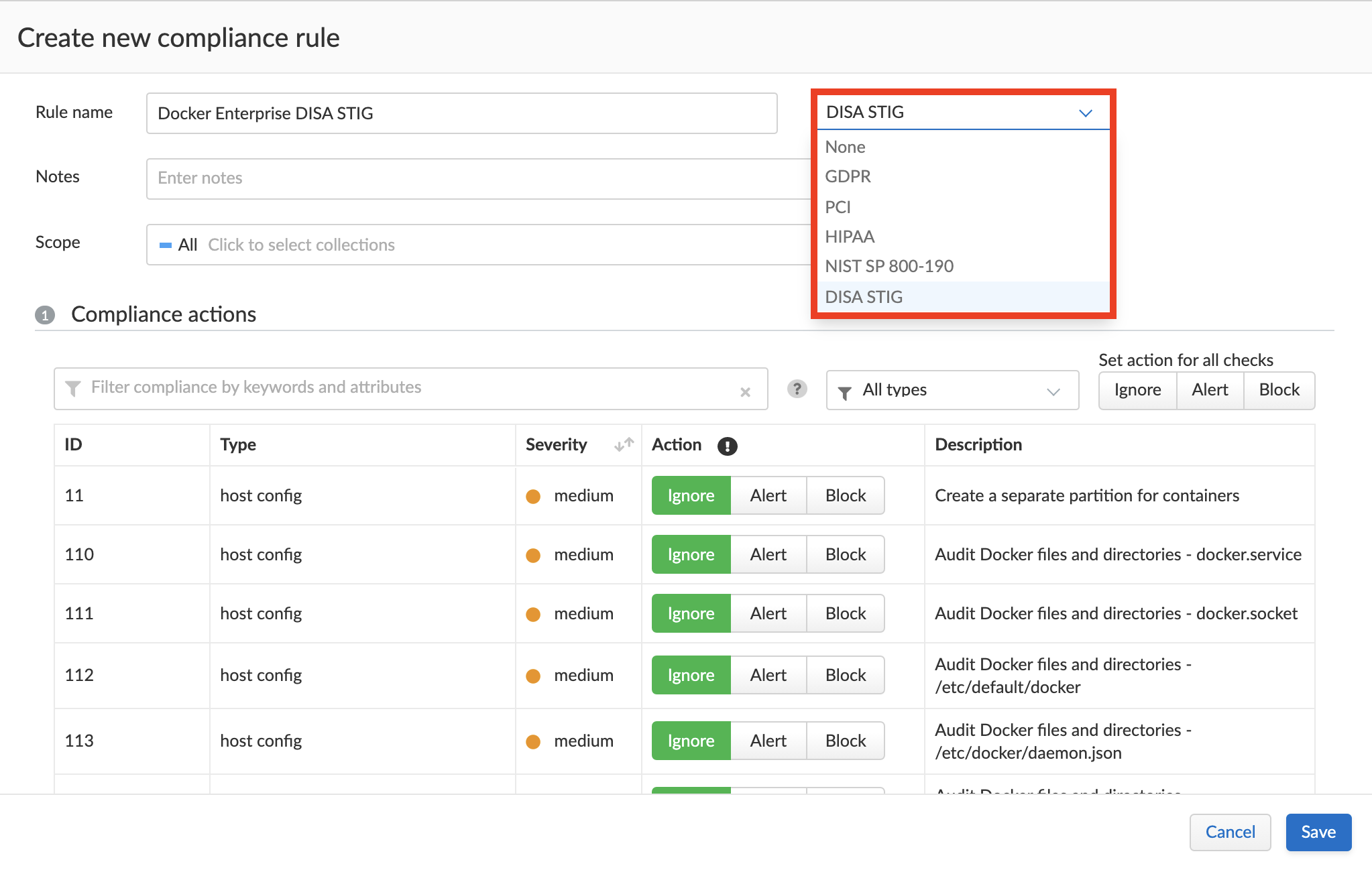Select DISA STIG option in list
This screenshot has width=1372, height=870.
(x=963, y=297)
